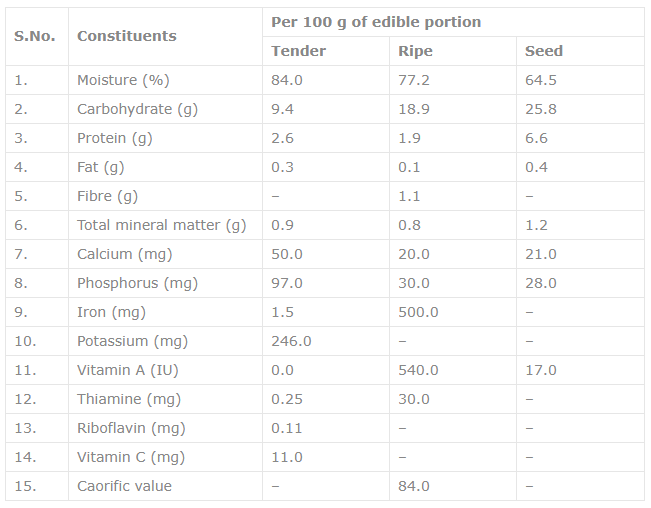Click the Ripe column header

click(415, 51)
